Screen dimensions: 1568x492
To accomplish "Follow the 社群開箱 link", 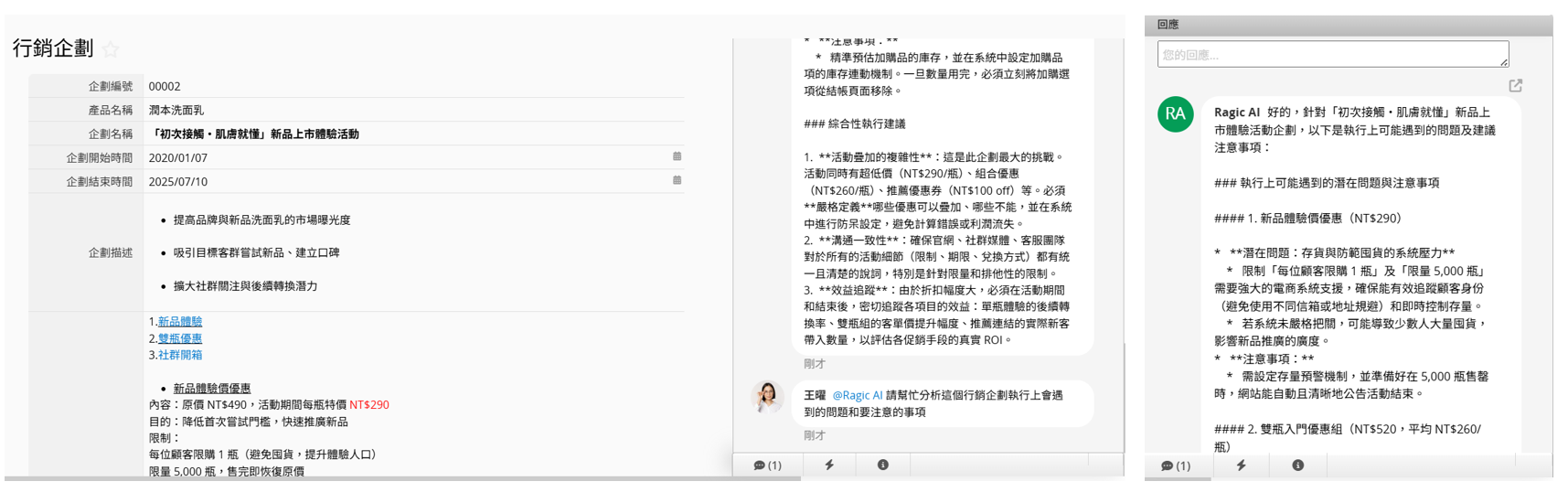I will (x=180, y=355).
